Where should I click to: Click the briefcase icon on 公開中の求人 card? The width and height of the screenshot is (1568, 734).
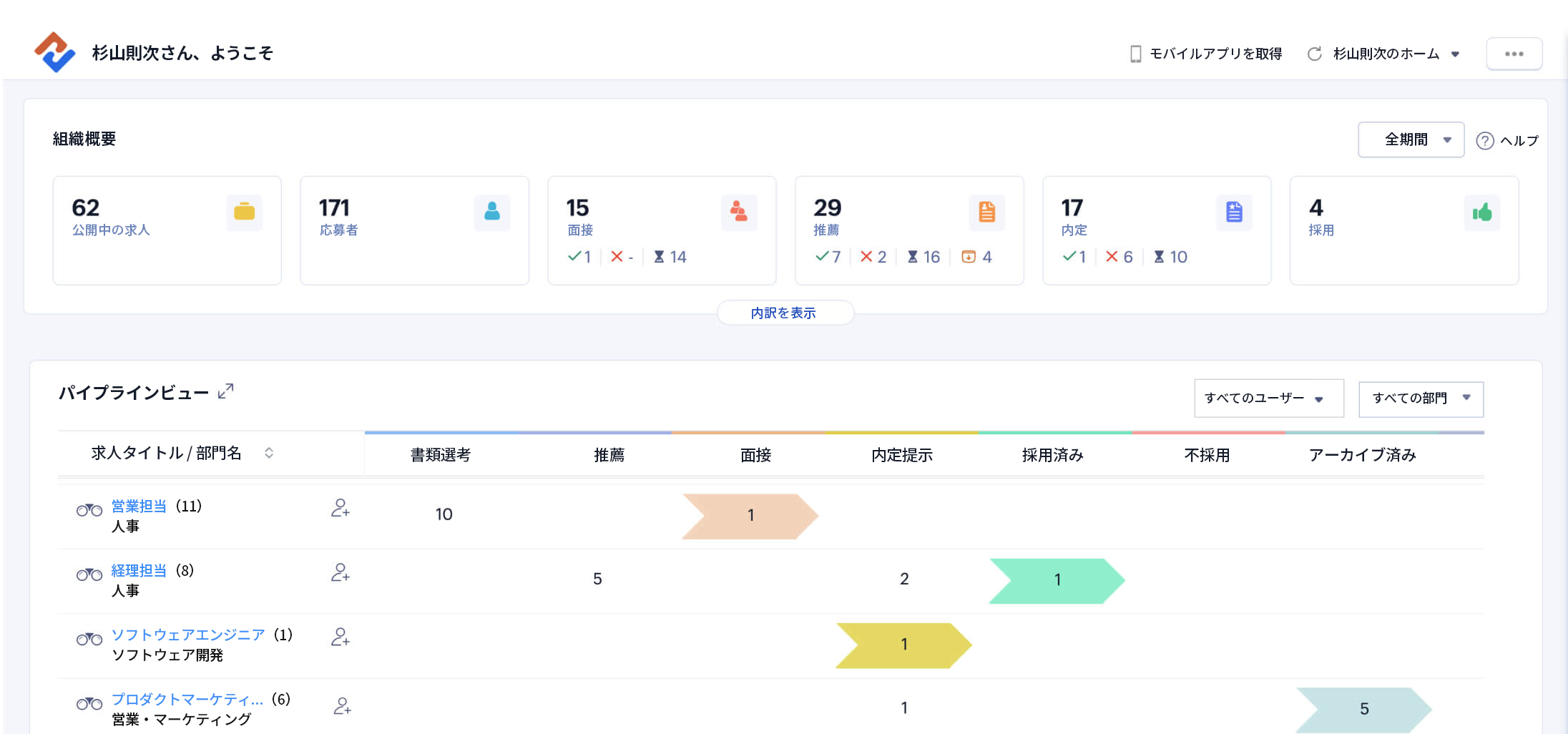244,212
